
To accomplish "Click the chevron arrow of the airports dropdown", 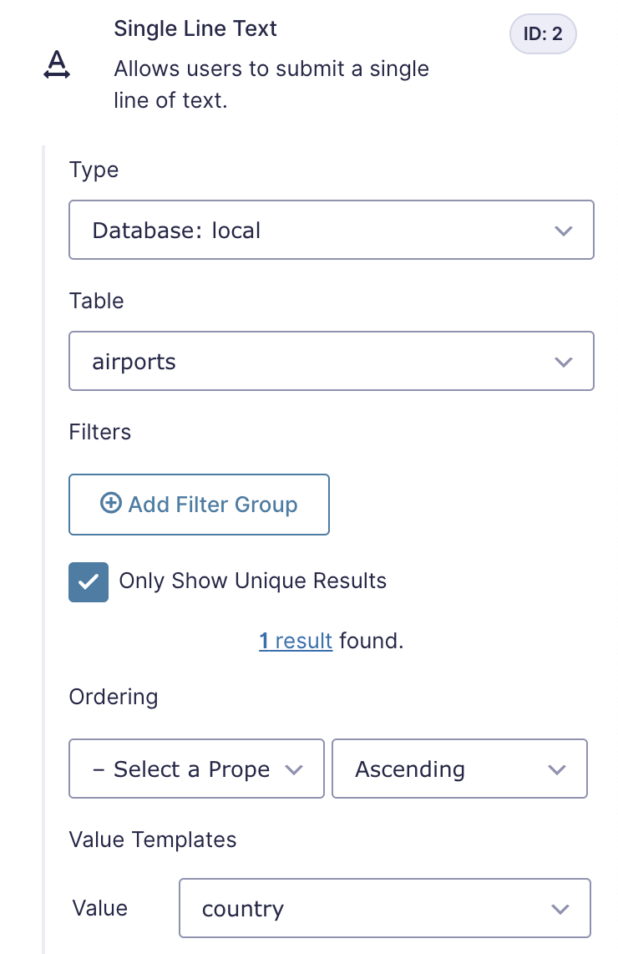I will point(563,362).
